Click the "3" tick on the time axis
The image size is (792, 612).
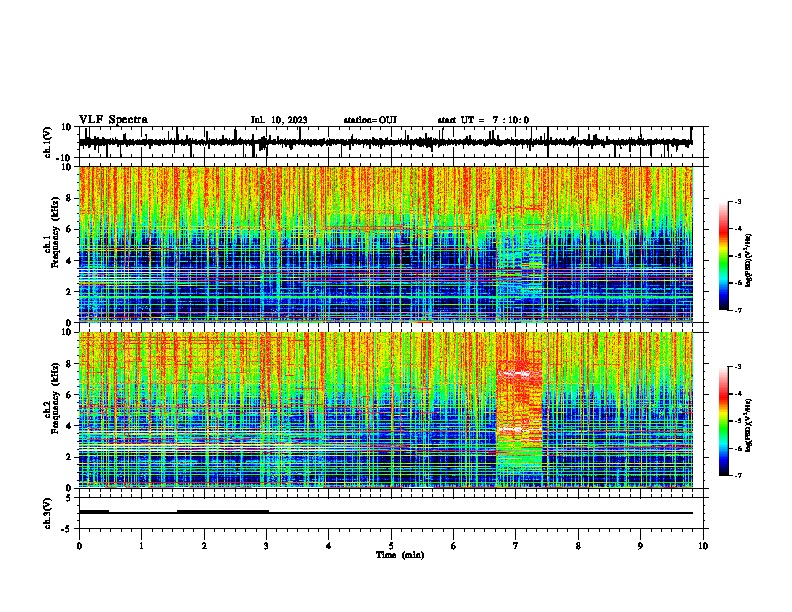[x=266, y=546]
